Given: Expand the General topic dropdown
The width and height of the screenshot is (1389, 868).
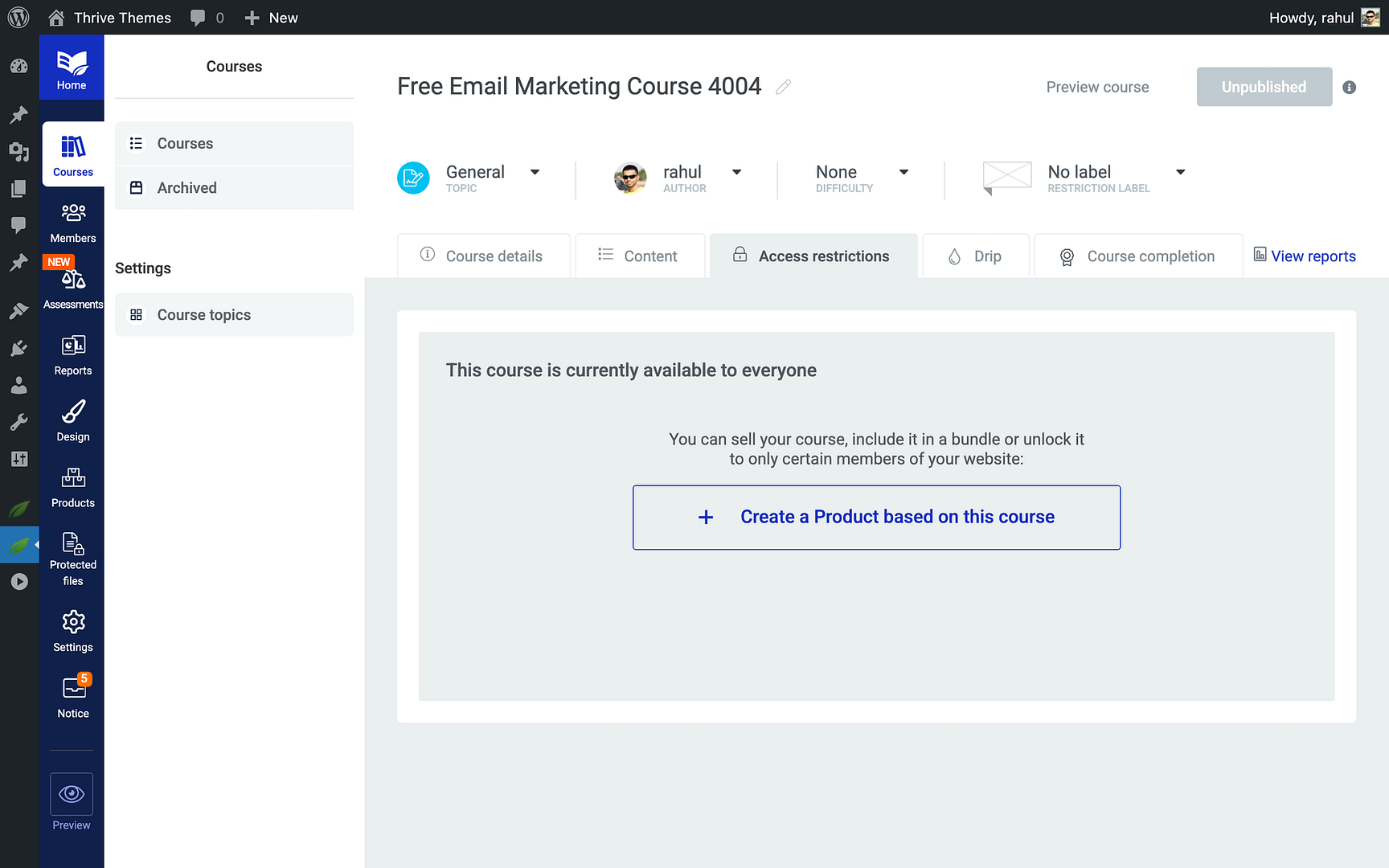Looking at the screenshot, I should tap(535, 172).
